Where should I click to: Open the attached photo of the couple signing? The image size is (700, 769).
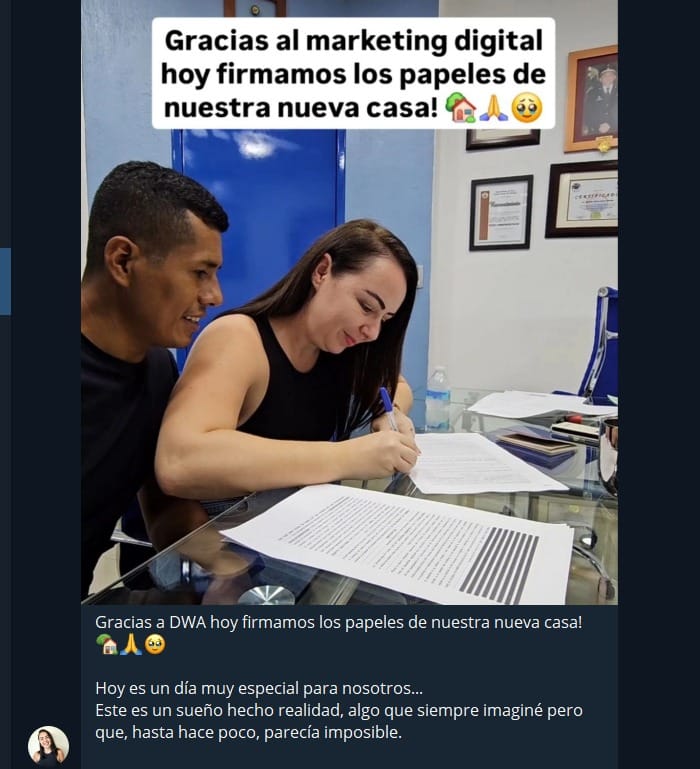coord(349,302)
